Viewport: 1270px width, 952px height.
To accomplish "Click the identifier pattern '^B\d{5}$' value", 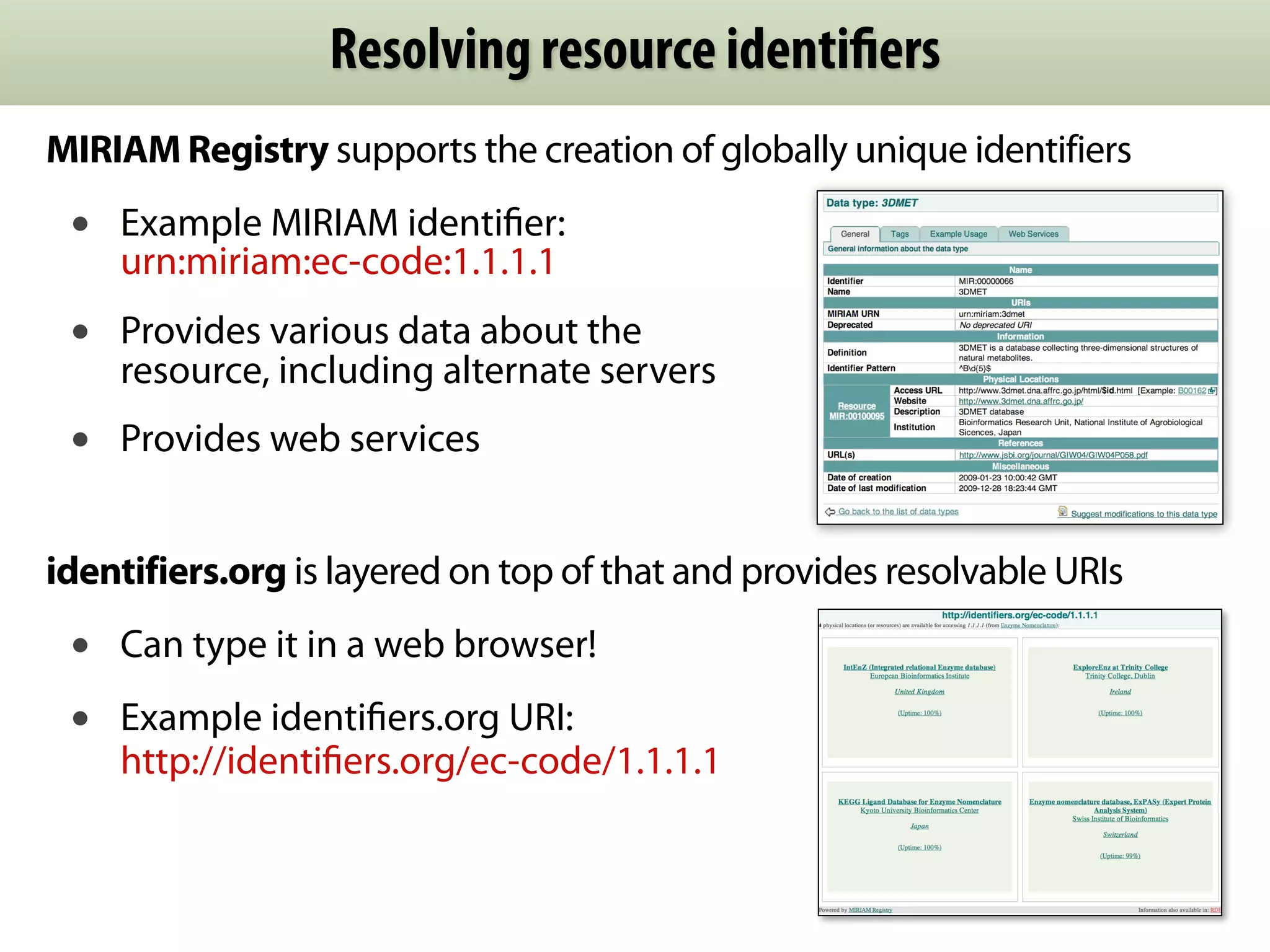I will [975, 368].
